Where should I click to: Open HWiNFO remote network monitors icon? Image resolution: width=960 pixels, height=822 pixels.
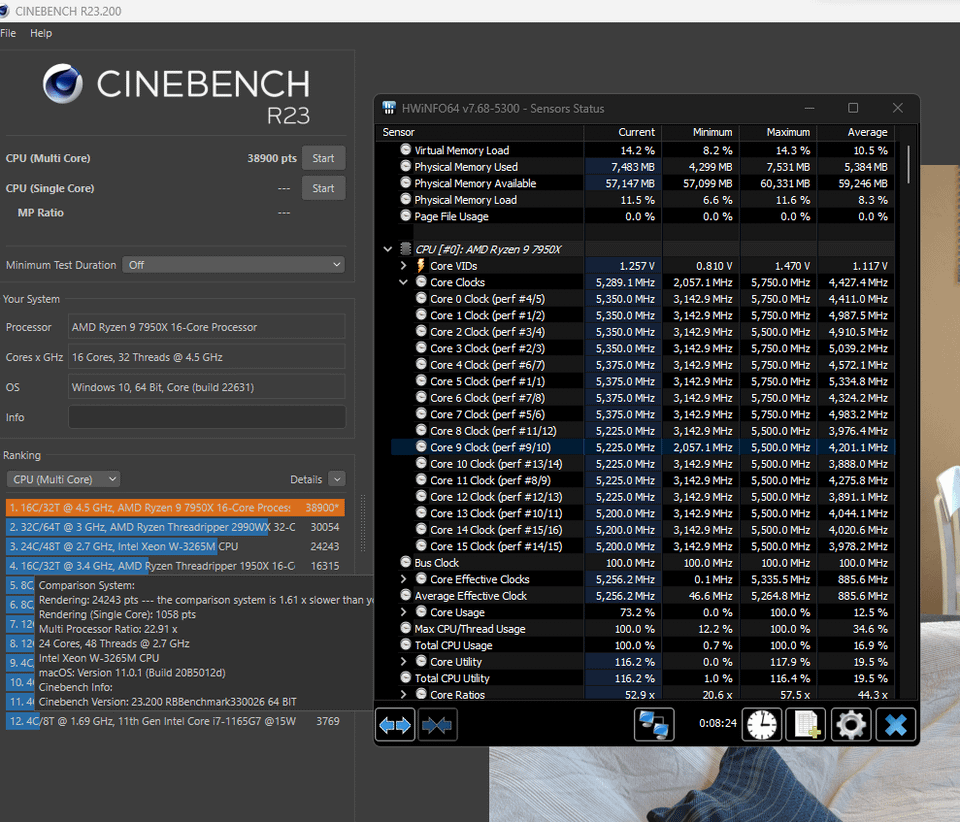(654, 725)
